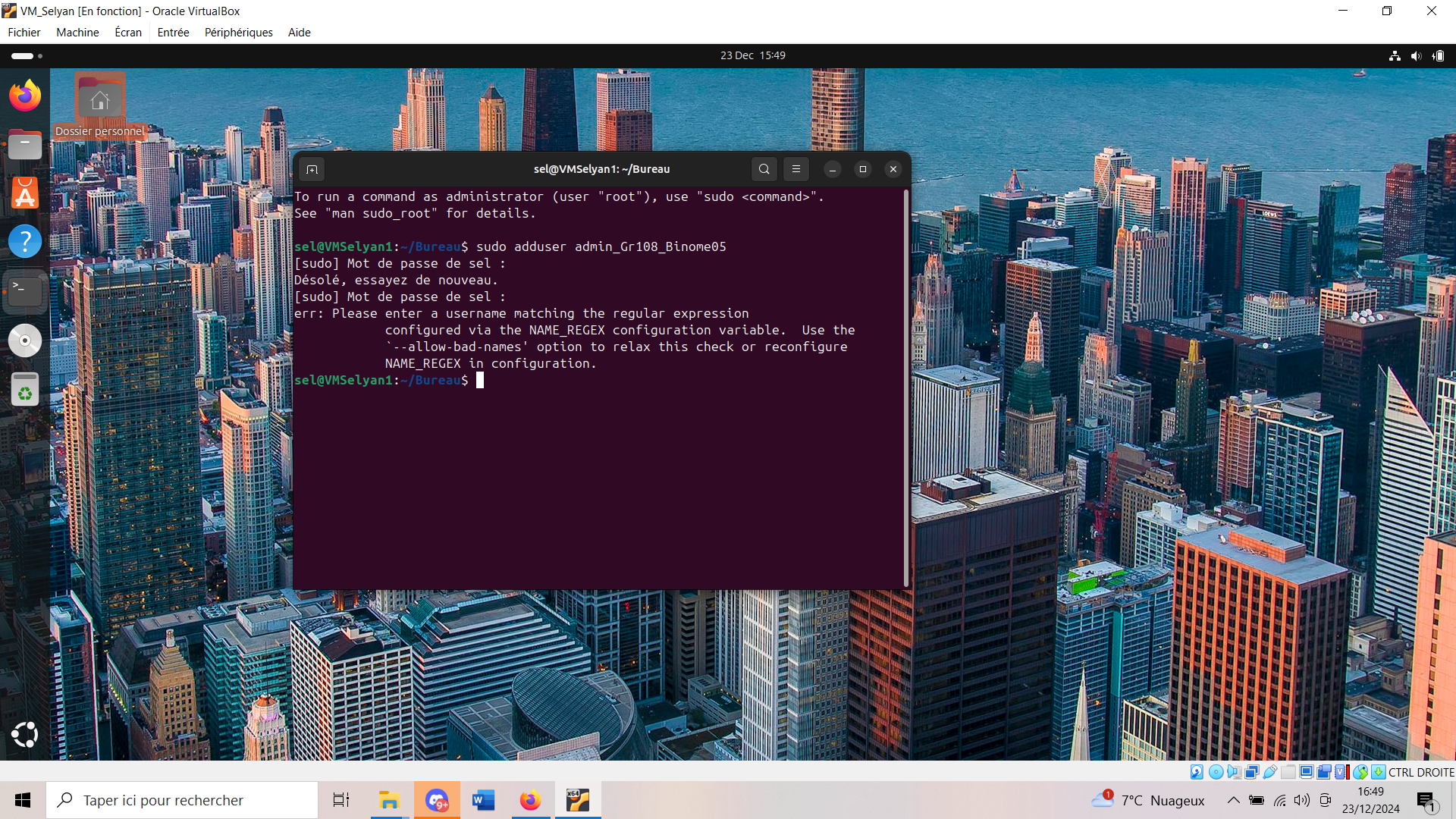The width and height of the screenshot is (1456, 819).
Task: Click the terminal prompt input line
Action: point(599,380)
